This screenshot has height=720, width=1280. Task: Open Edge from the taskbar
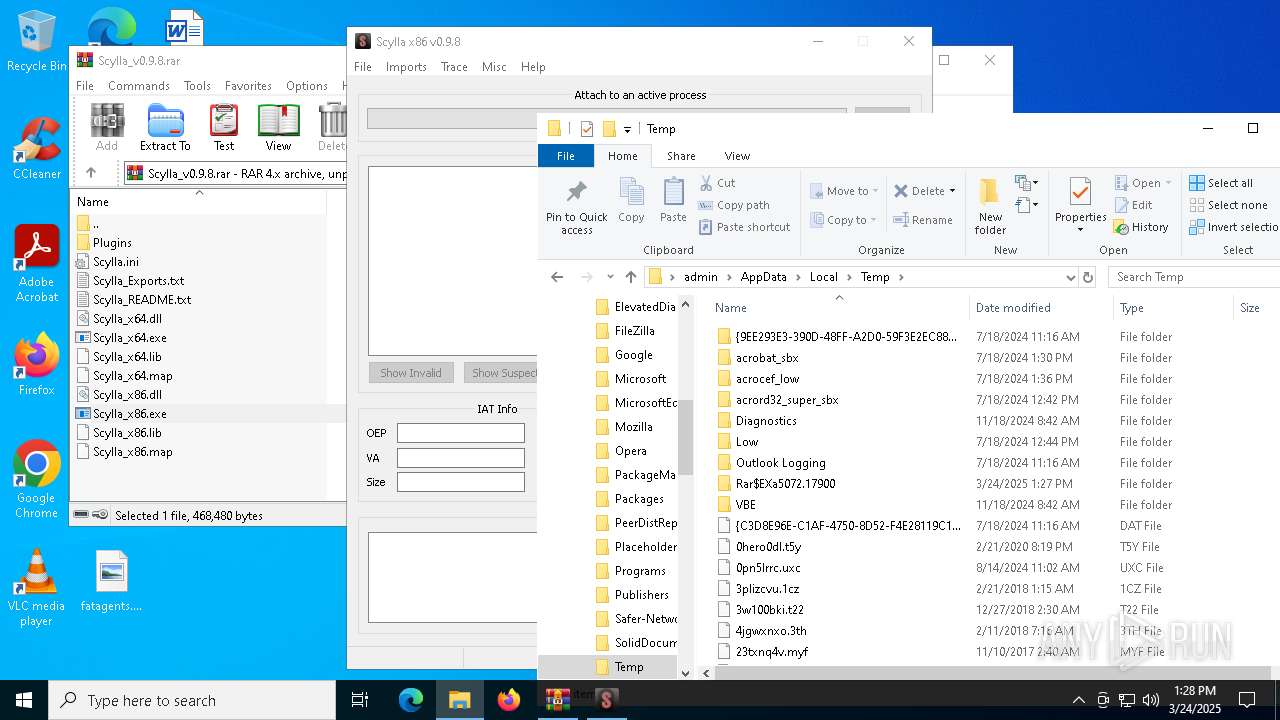click(411, 700)
